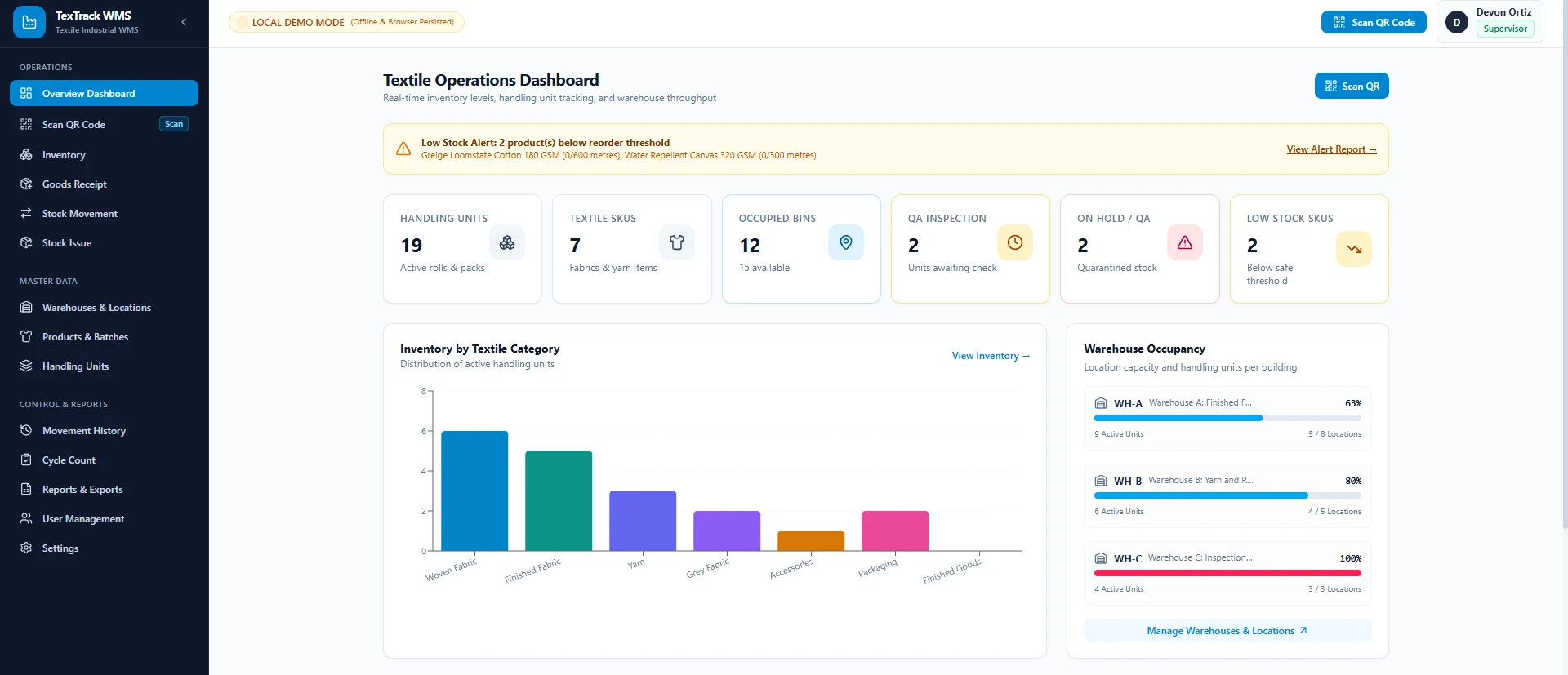Click the Supervisor role badge
This screenshot has height=675, width=1568.
1505,29
